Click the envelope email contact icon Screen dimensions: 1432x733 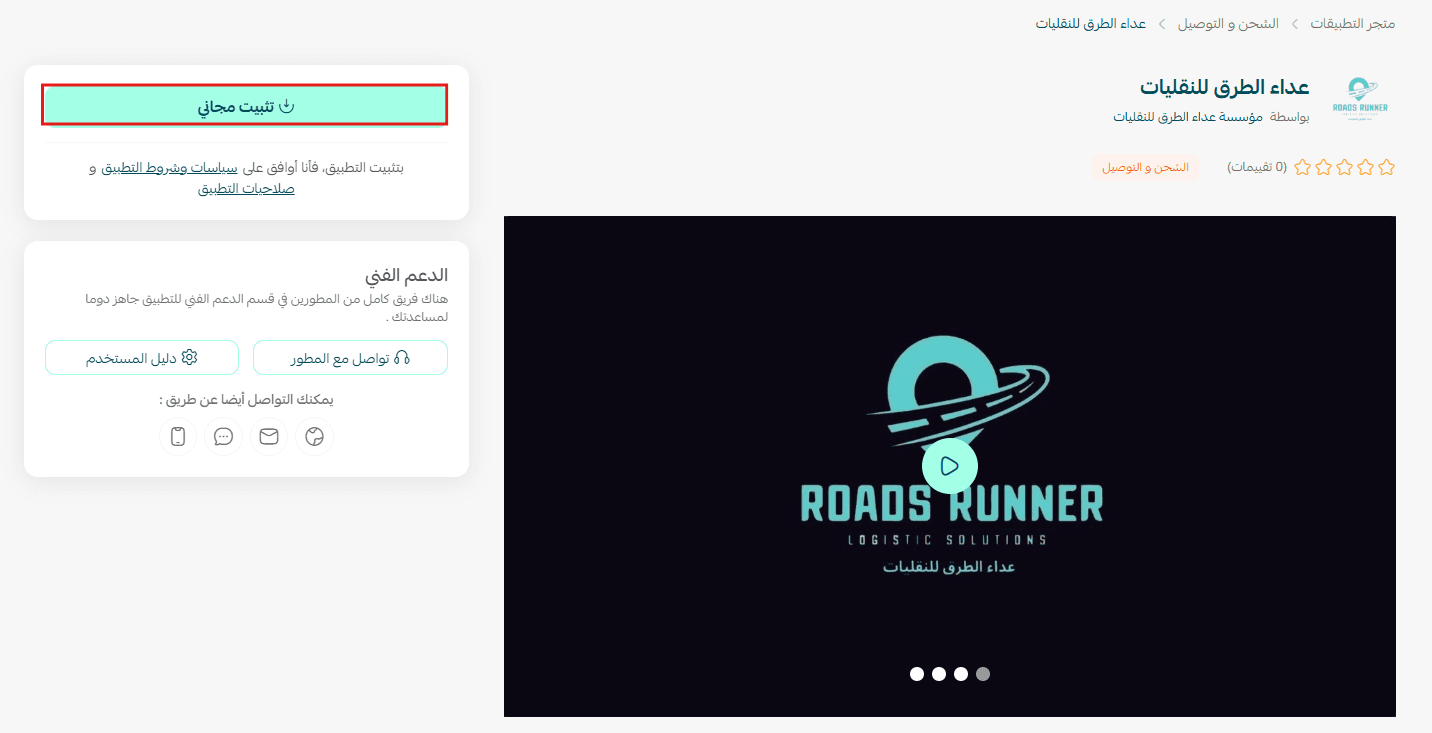[269, 436]
